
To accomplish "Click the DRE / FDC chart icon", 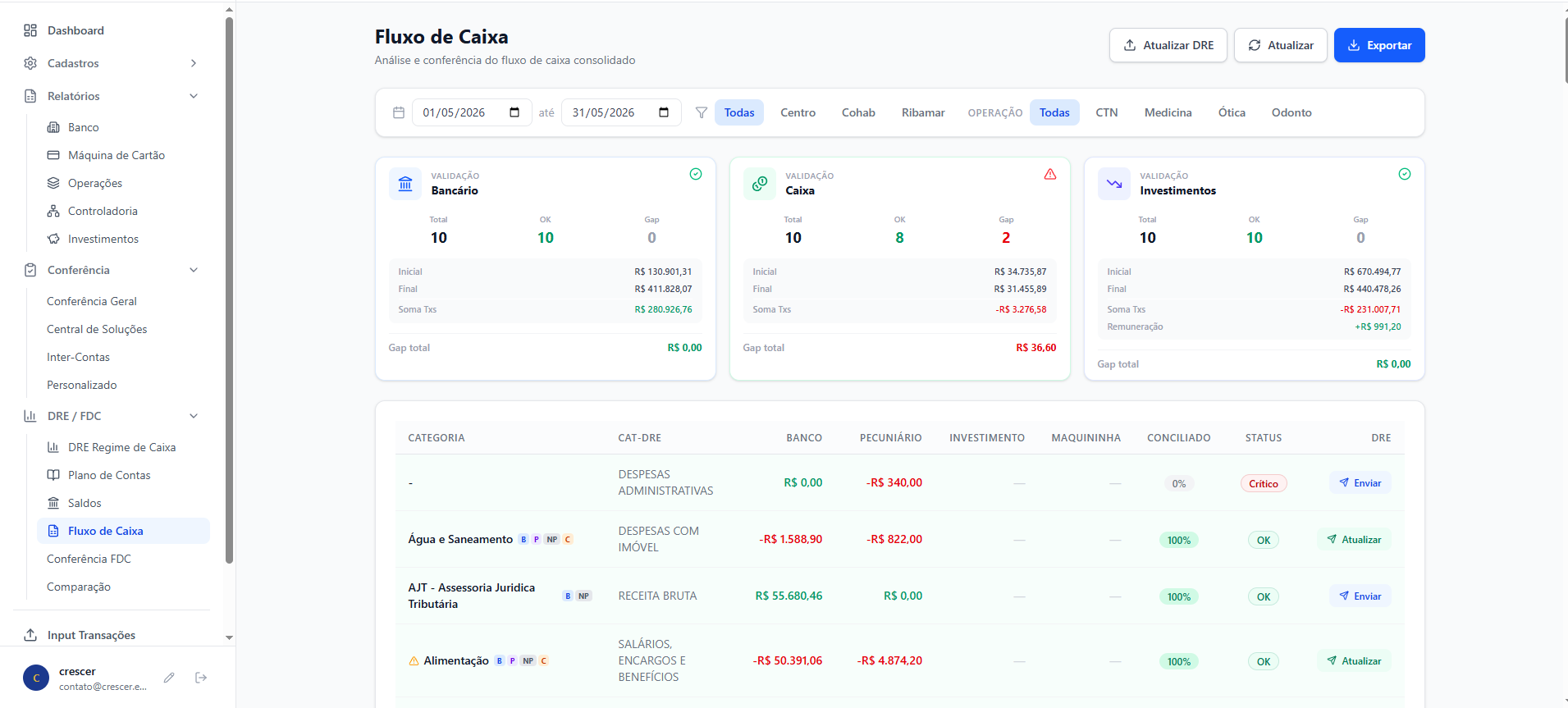I will (x=30, y=416).
